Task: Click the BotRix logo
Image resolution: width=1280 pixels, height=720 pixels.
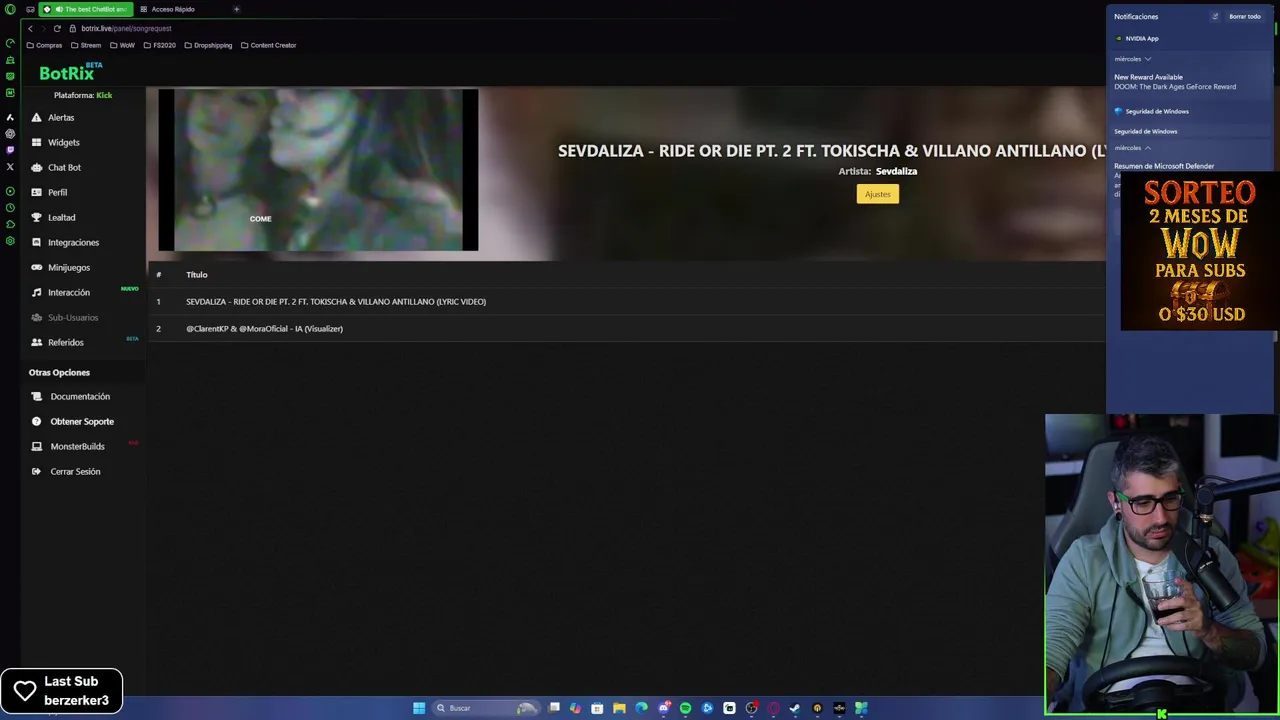Action: point(70,72)
